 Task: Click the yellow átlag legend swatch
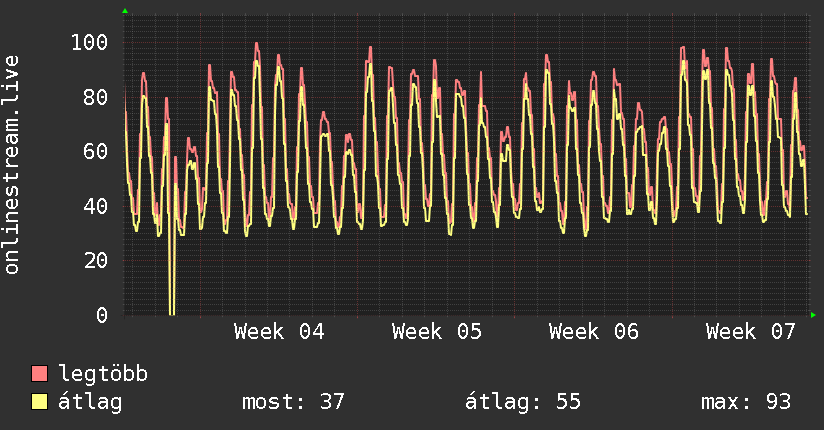pyautogui.click(x=40, y=402)
